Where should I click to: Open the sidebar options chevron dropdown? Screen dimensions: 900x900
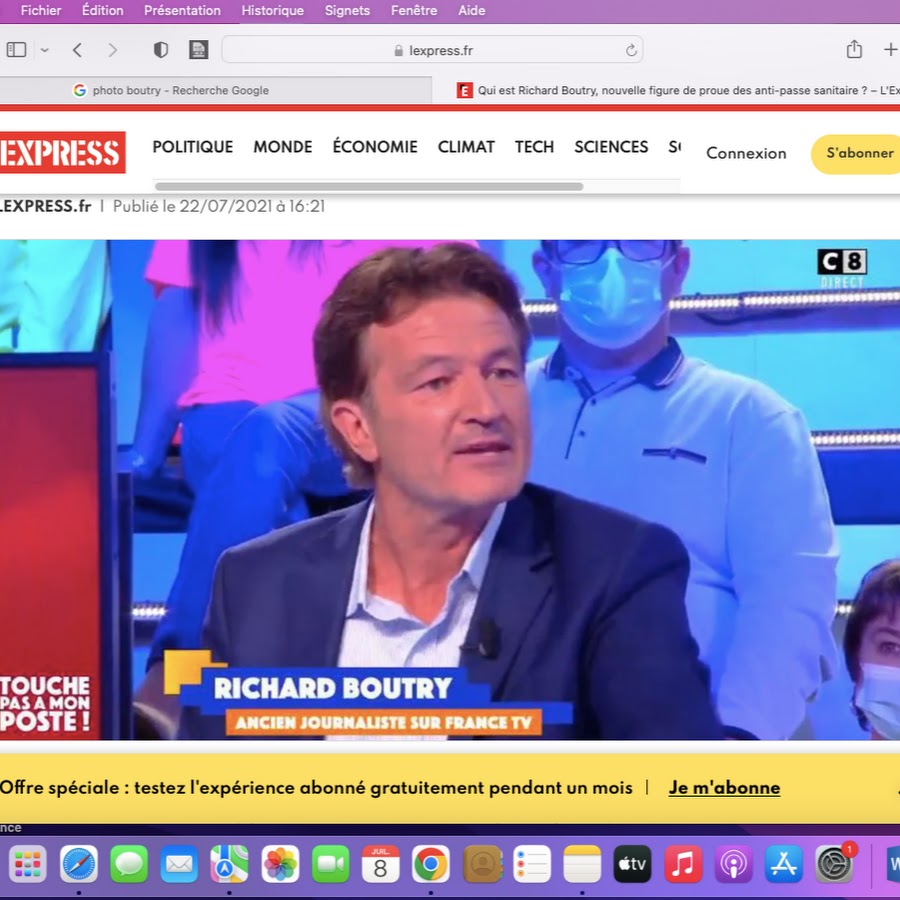[x=44, y=51]
